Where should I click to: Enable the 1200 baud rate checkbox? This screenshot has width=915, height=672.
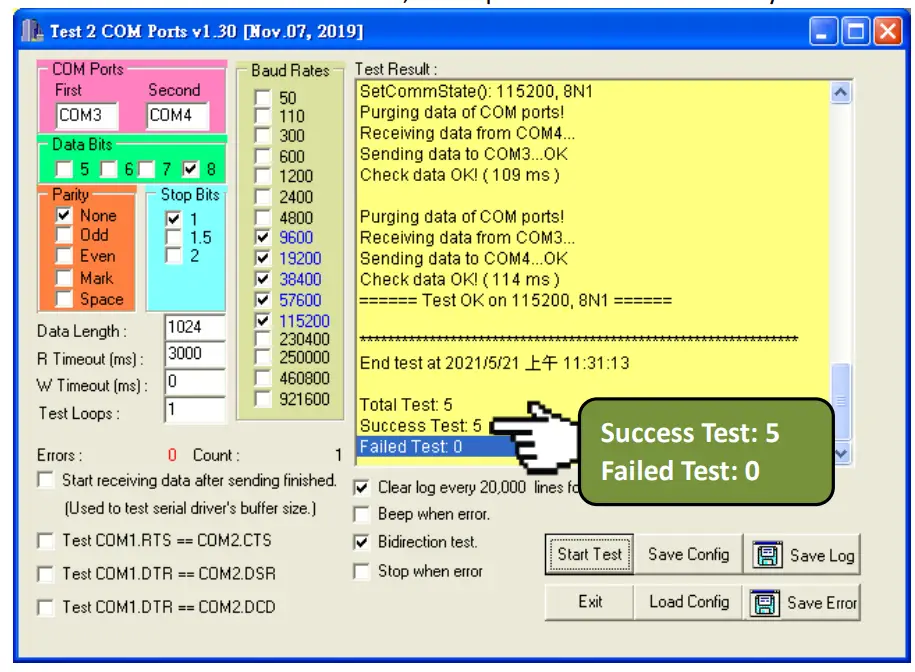tap(263, 176)
